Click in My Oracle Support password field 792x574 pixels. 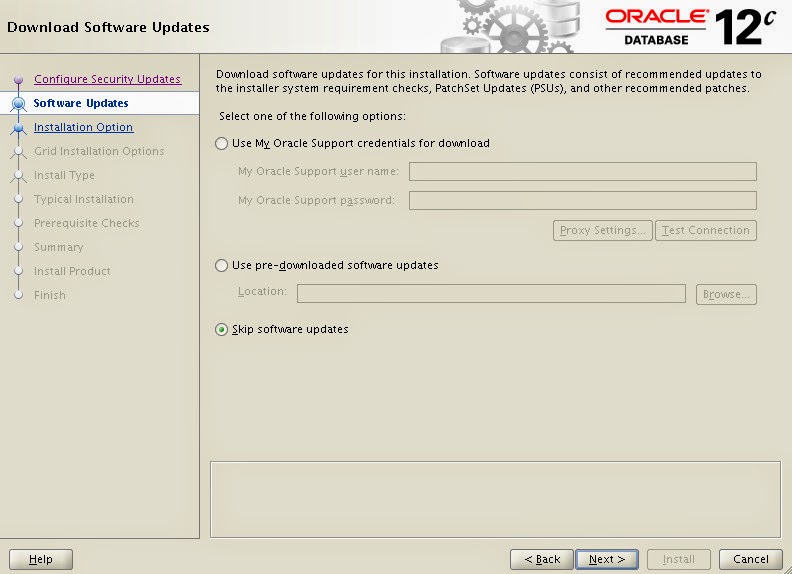tap(582, 200)
